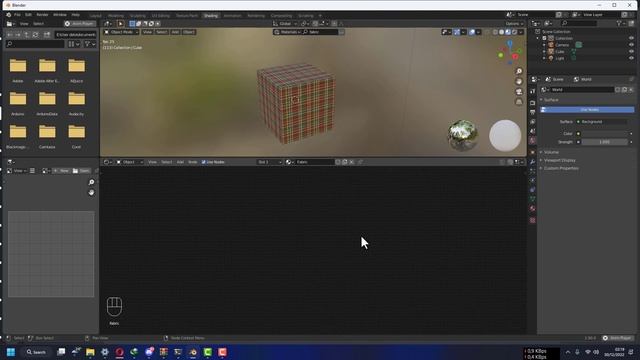Click the Use Nodes button in World properties

point(587,110)
